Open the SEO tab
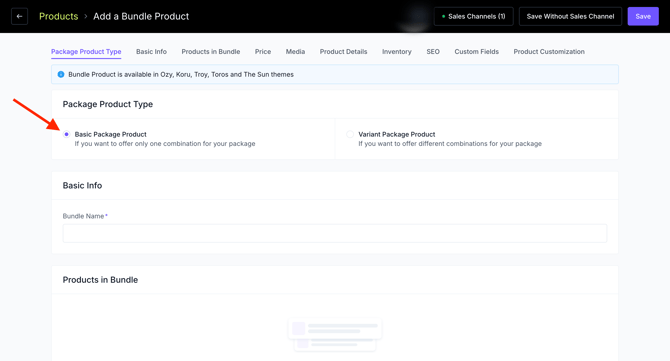This screenshot has width=670, height=361. (433, 52)
